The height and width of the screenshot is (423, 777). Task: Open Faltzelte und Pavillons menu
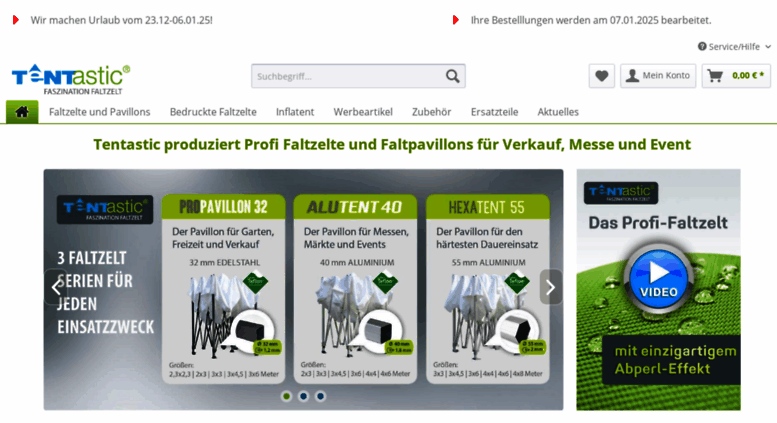[100, 112]
